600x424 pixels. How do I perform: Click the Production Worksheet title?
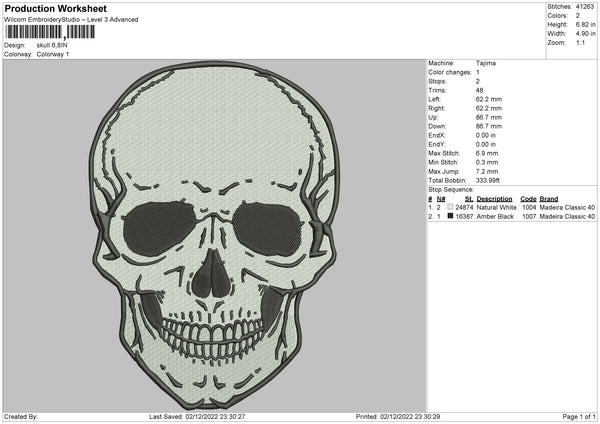click(54, 8)
